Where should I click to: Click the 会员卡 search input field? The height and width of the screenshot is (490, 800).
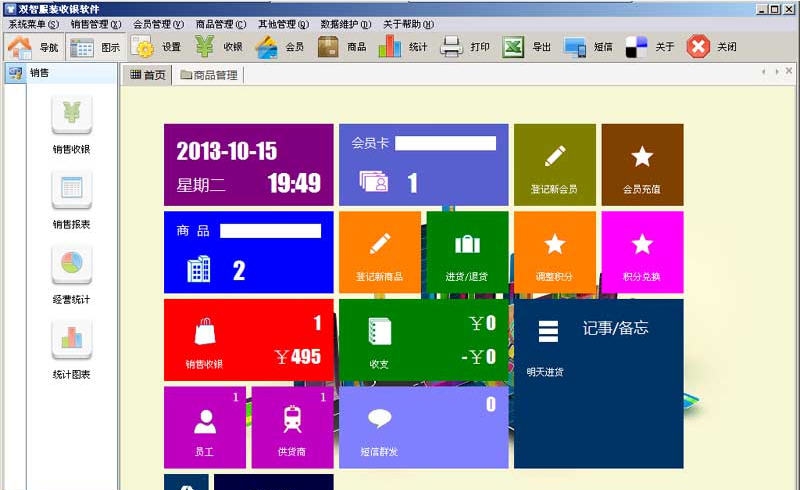[445, 143]
